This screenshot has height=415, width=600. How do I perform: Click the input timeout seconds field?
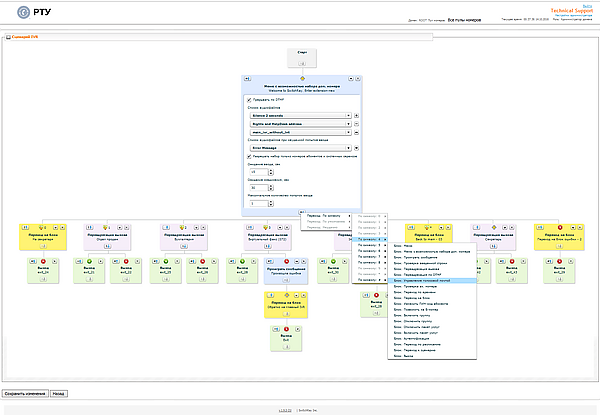[x=257, y=172]
